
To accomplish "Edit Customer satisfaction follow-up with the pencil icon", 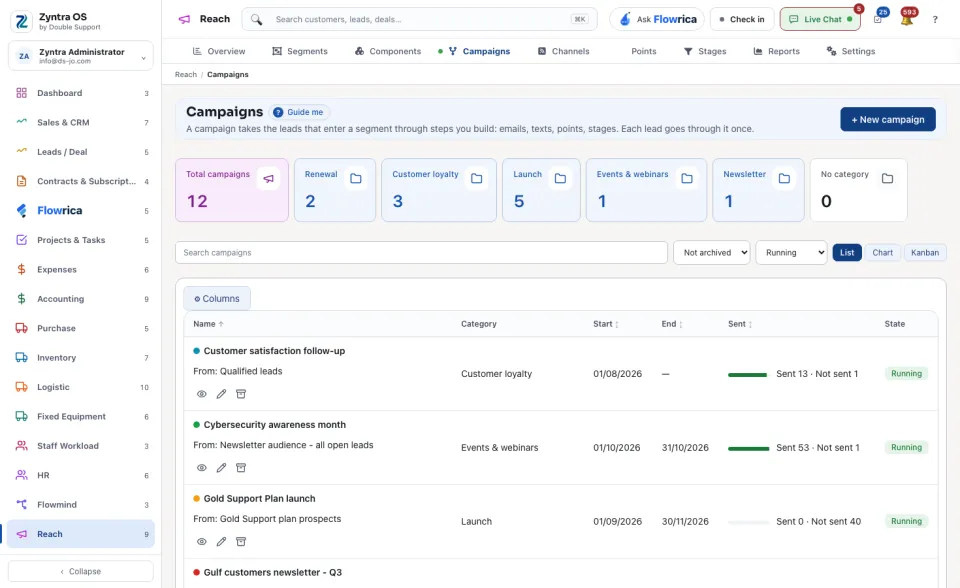I will coord(221,394).
